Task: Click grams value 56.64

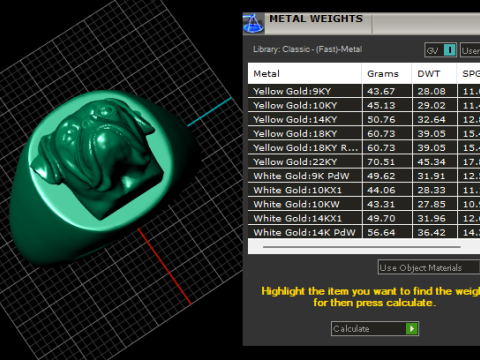Action: (381, 232)
